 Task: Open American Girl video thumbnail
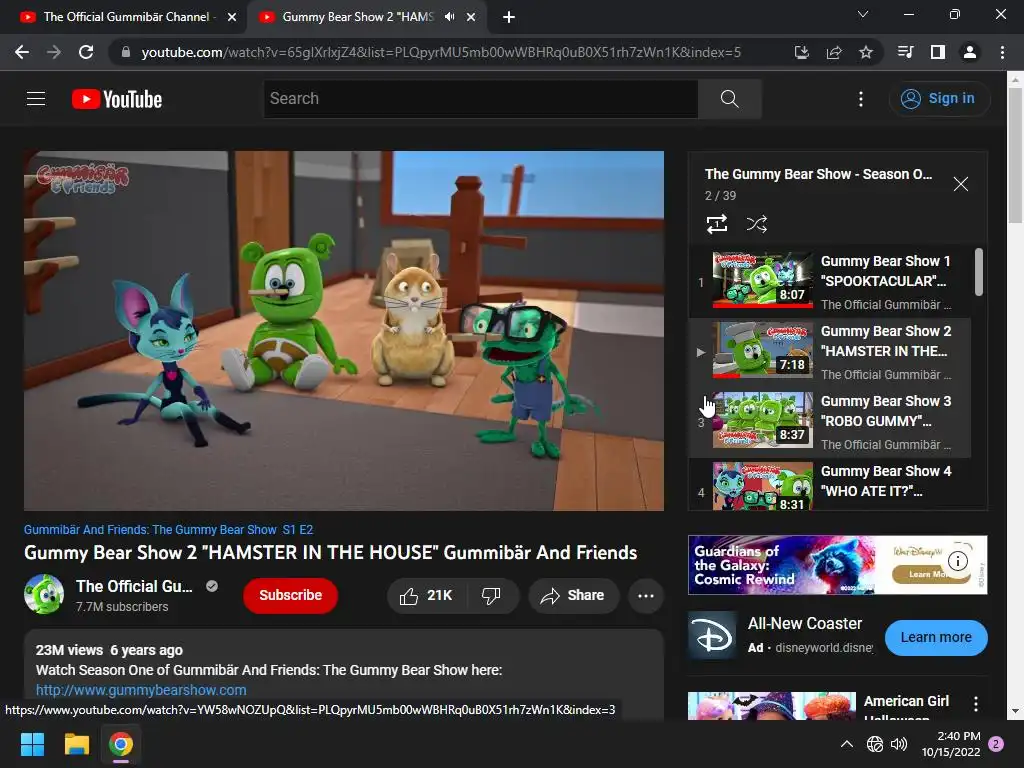pos(772,706)
